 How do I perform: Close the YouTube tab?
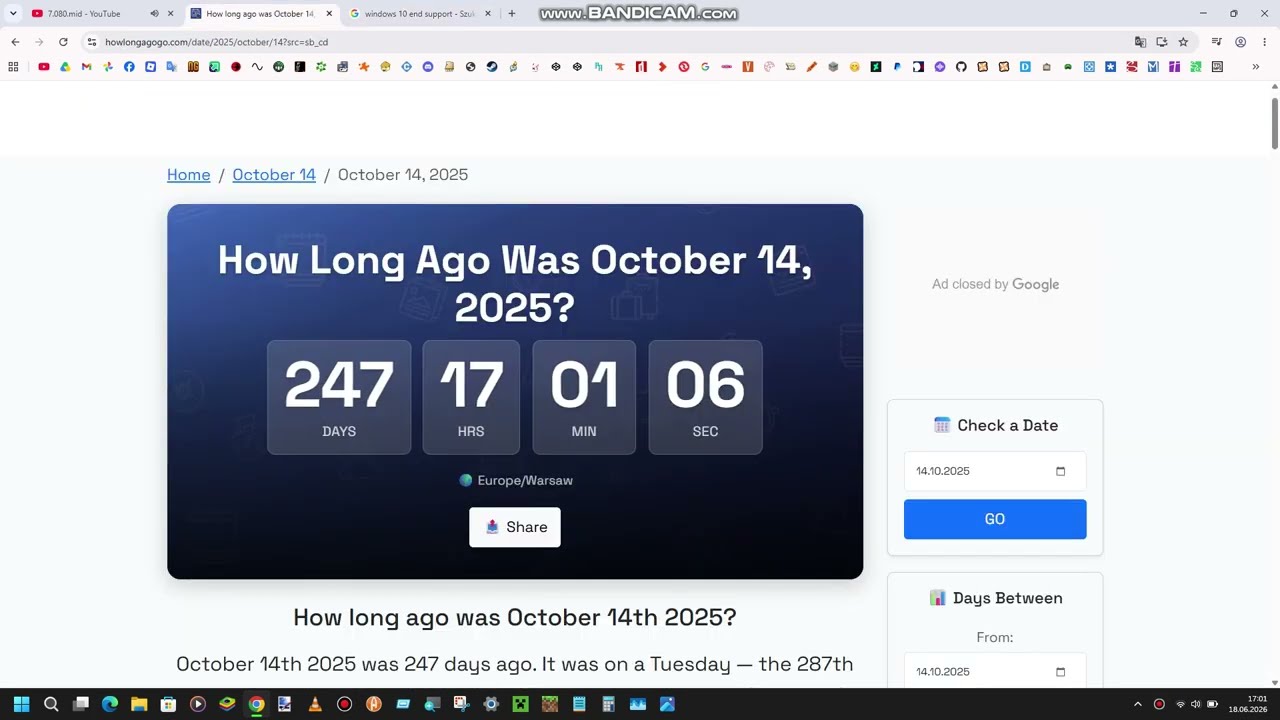(x=170, y=14)
